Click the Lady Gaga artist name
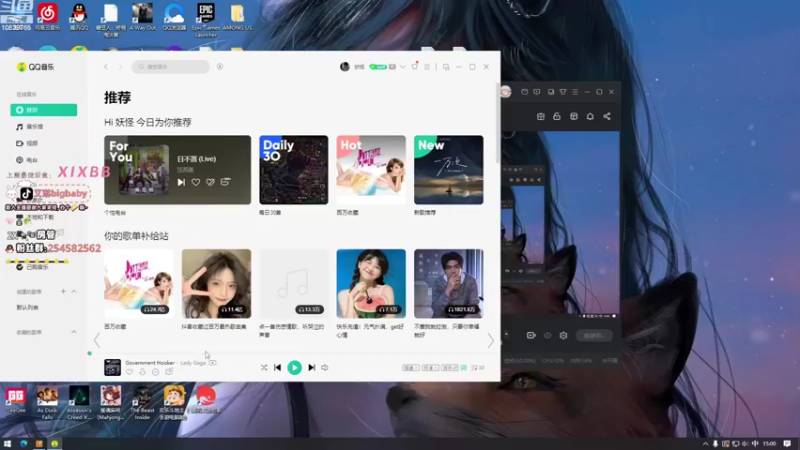 [x=193, y=363]
